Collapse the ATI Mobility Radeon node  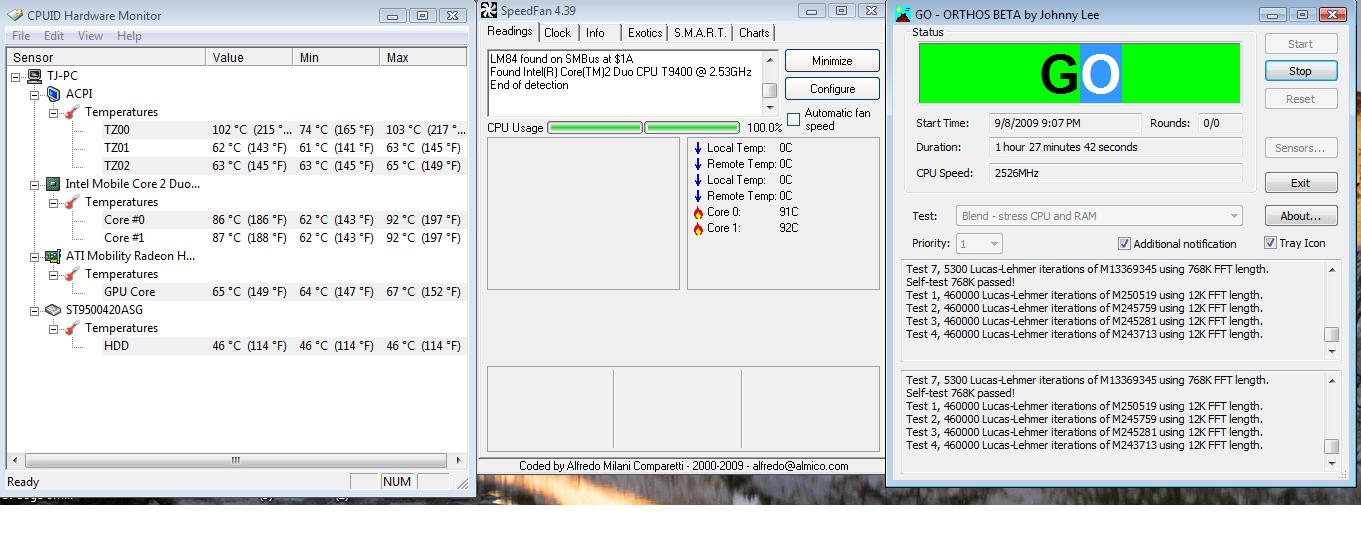(34, 256)
